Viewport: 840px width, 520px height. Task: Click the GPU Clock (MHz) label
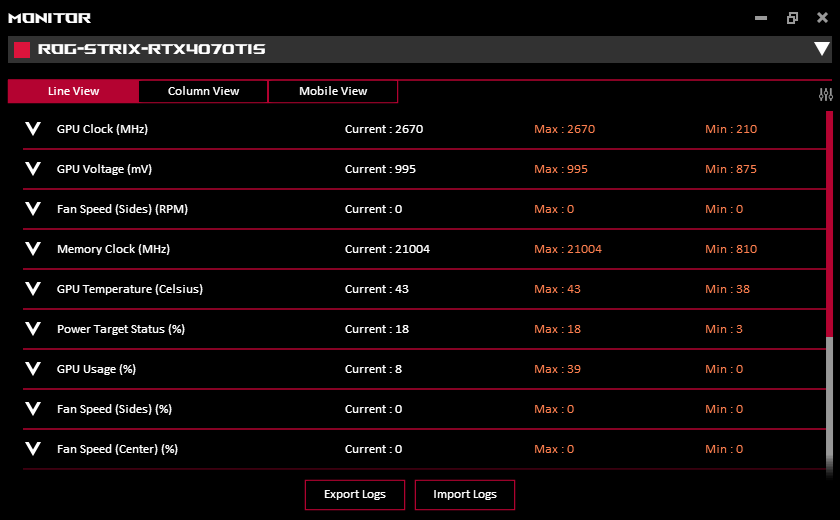pos(102,129)
